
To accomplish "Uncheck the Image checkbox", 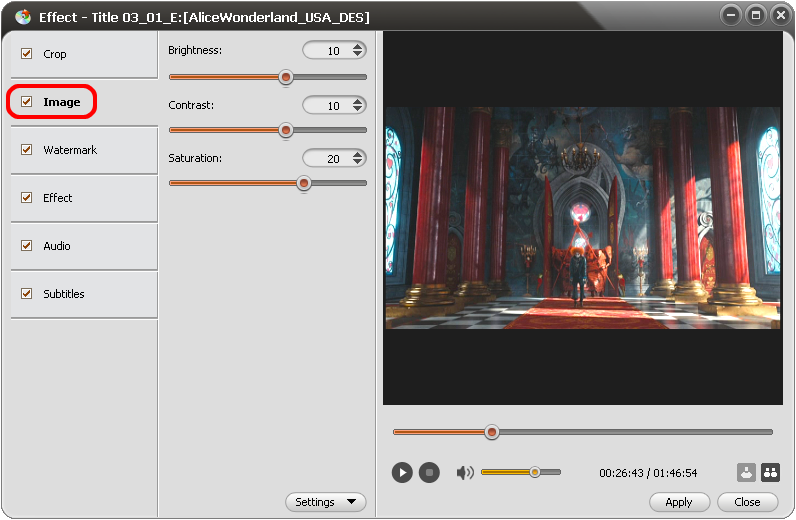I will (x=26, y=102).
